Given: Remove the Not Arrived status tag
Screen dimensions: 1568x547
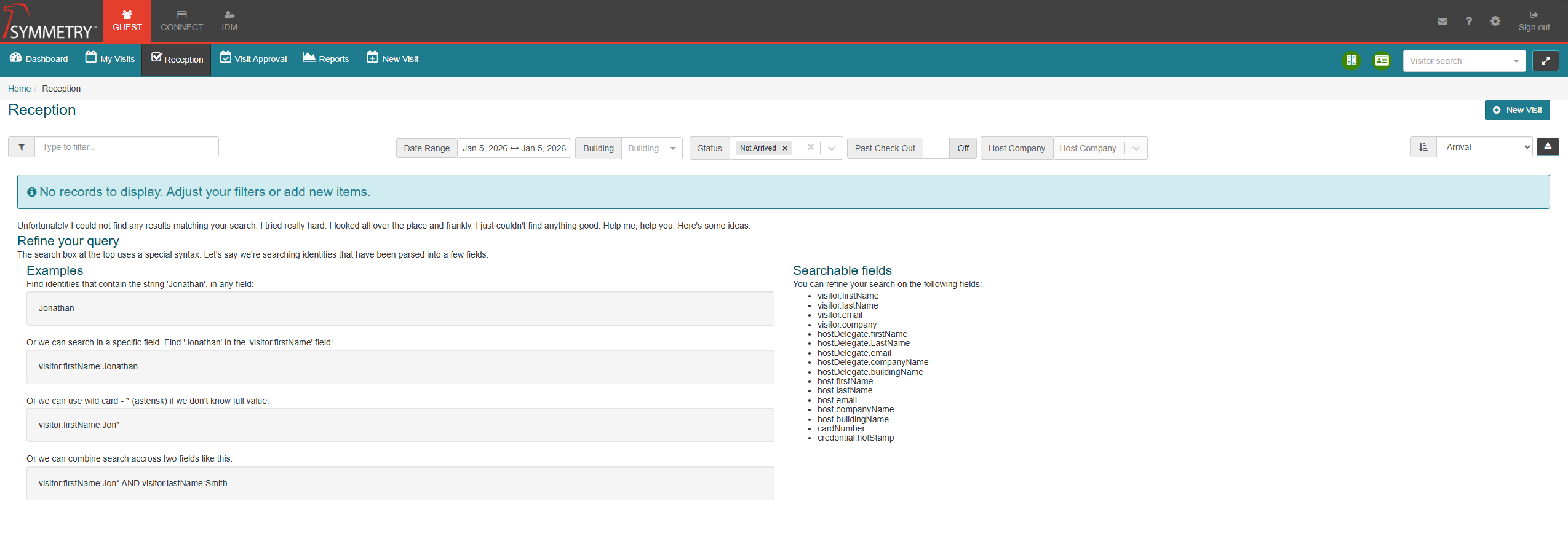Looking at the screenshot, I should point(785,148).
